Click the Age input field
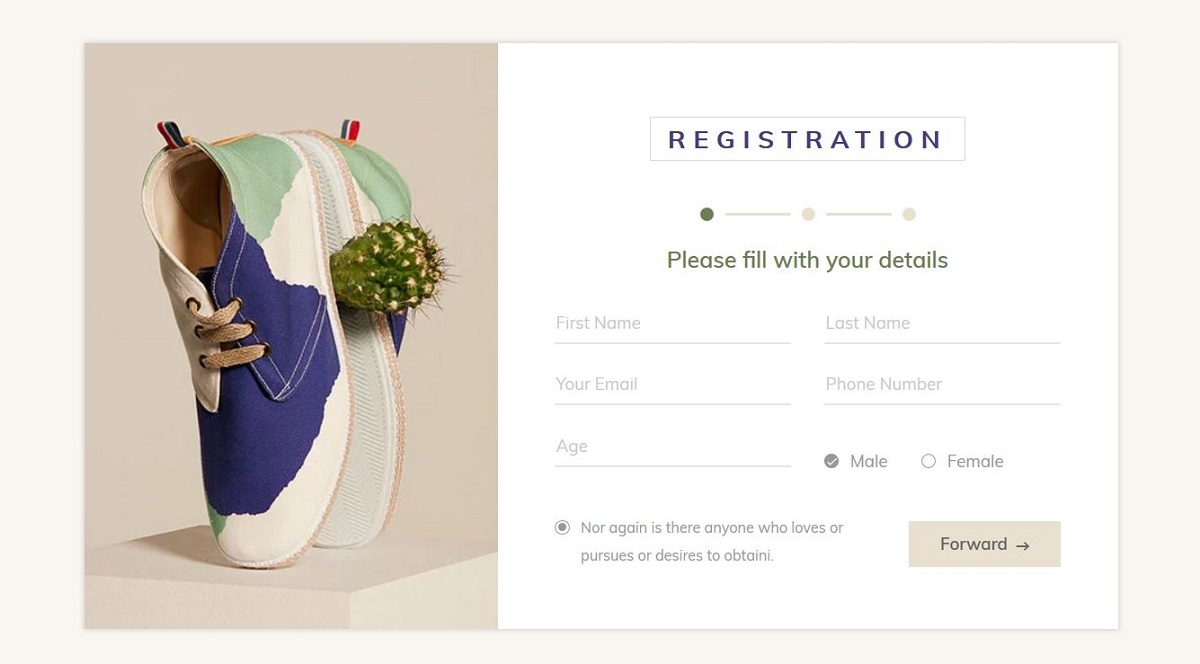Image resolution: width=1200 pixels, height=664 pixels. [x=672, y=447]
